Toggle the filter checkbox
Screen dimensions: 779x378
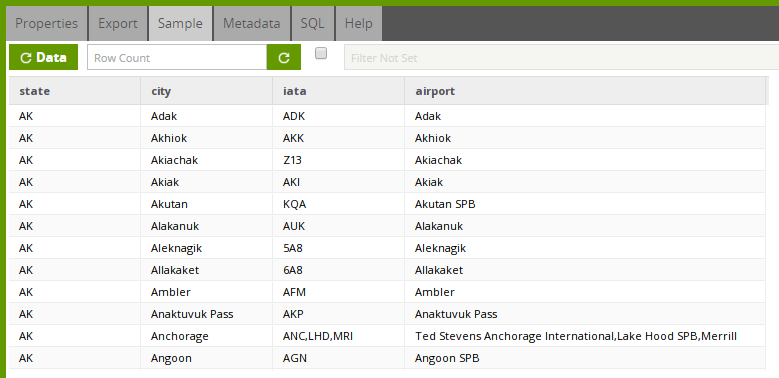pos(321,53)
